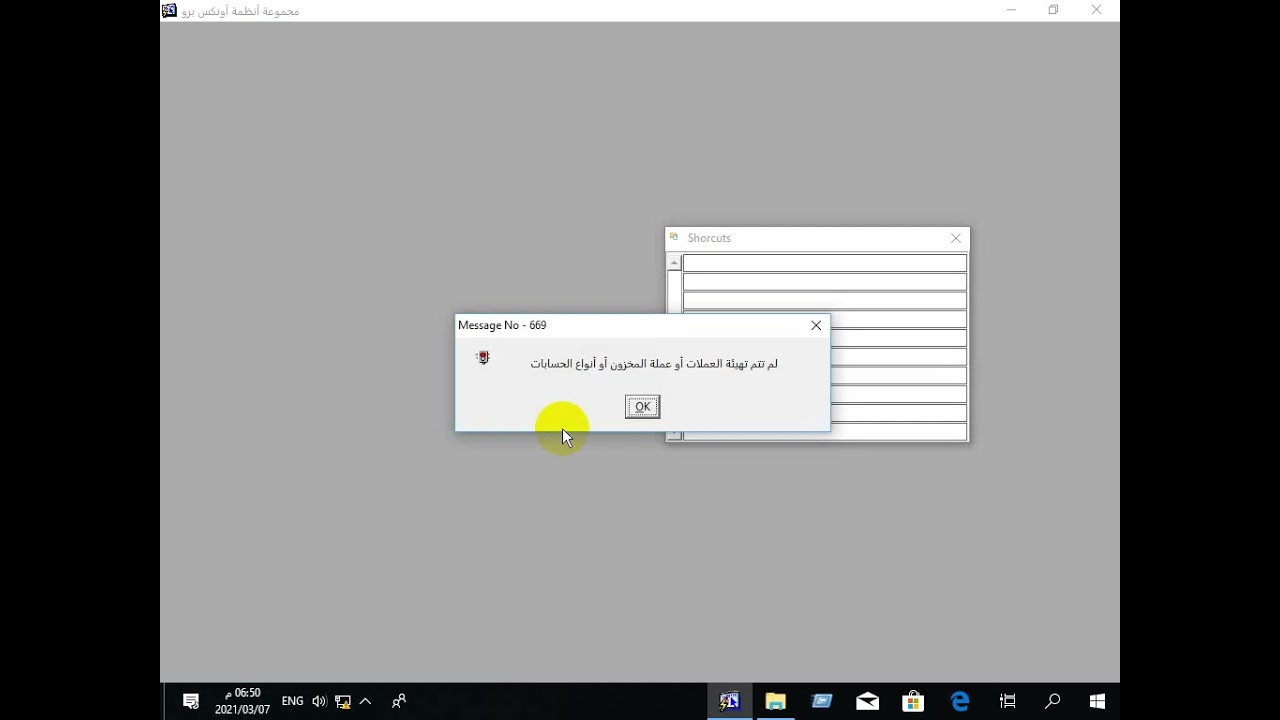Open the Windows Start menu
Viewport: 1280px width, 720px height.
coord(1097,701)
